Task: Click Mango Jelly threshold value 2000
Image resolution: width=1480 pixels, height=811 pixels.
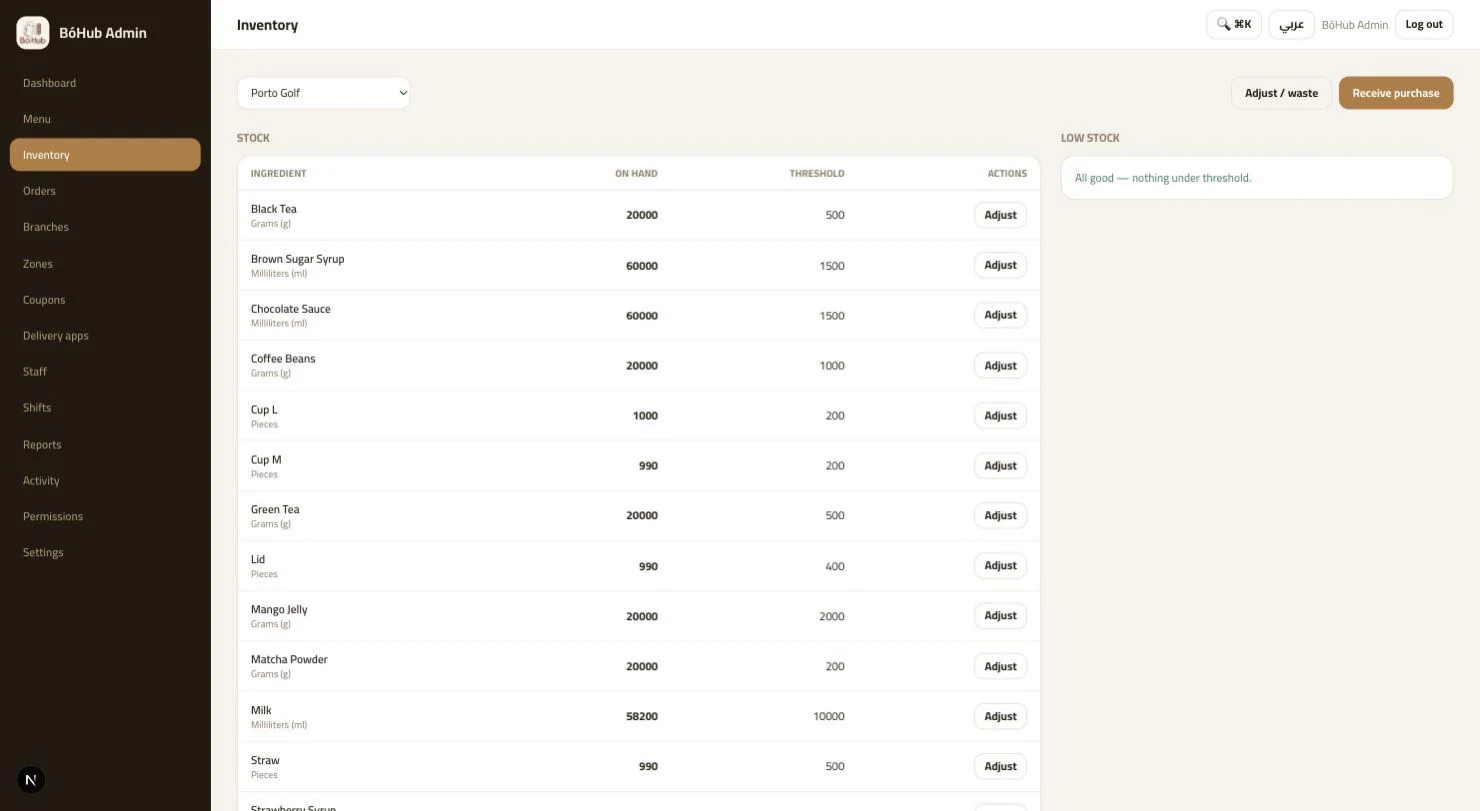Action: click(832, 617)
